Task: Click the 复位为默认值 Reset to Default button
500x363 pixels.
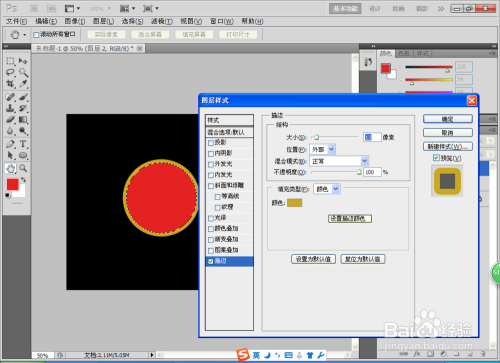Action: 363,259
